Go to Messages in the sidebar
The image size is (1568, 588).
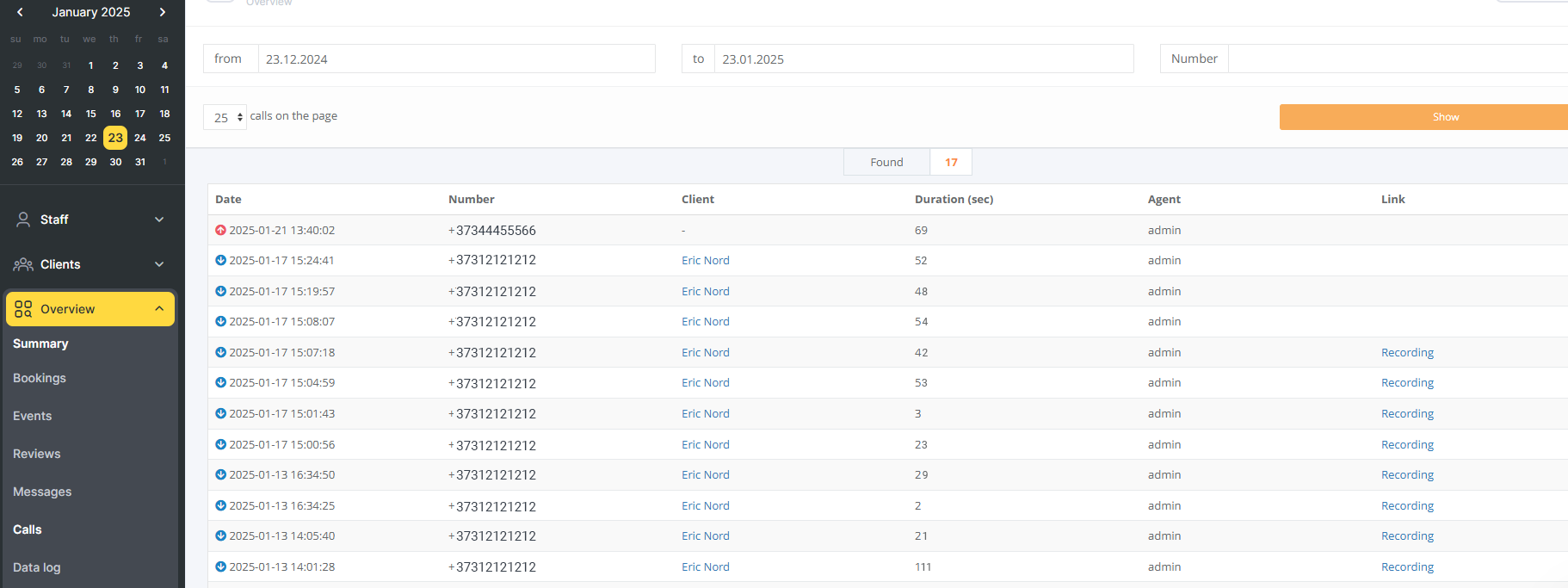click(x=42, y=492)
